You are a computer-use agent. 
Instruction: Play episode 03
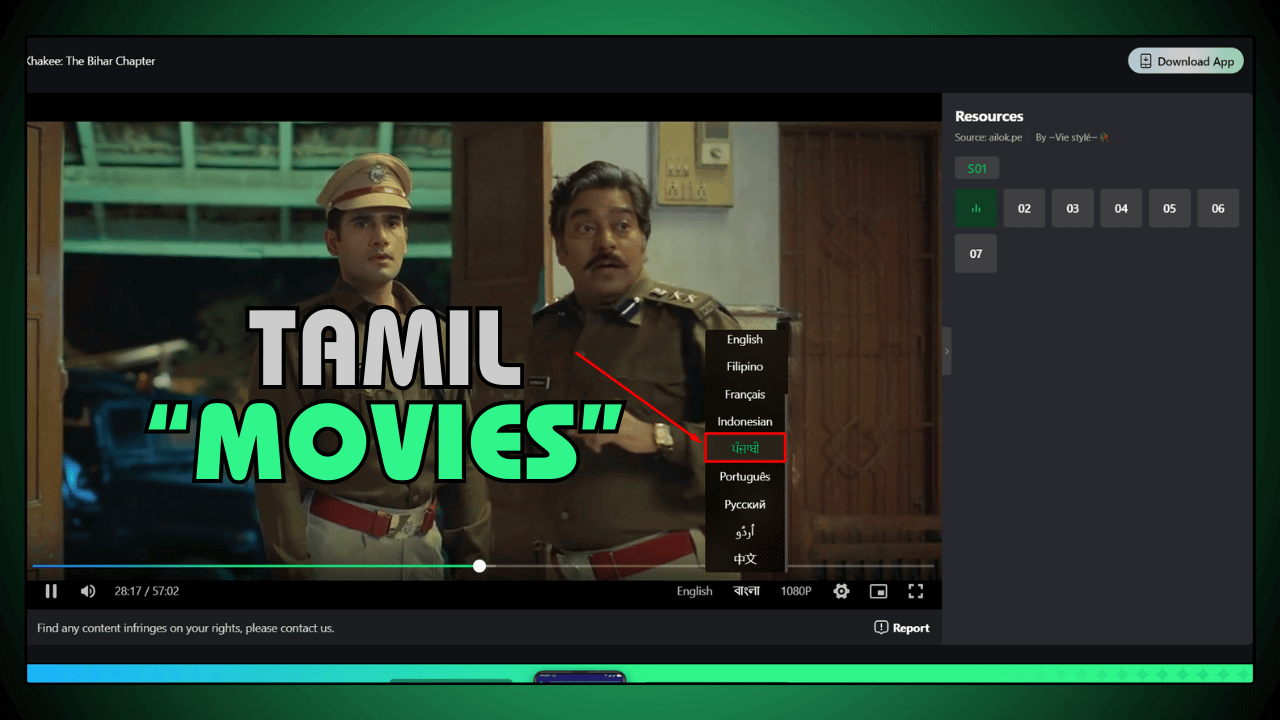coord(1073,208)
